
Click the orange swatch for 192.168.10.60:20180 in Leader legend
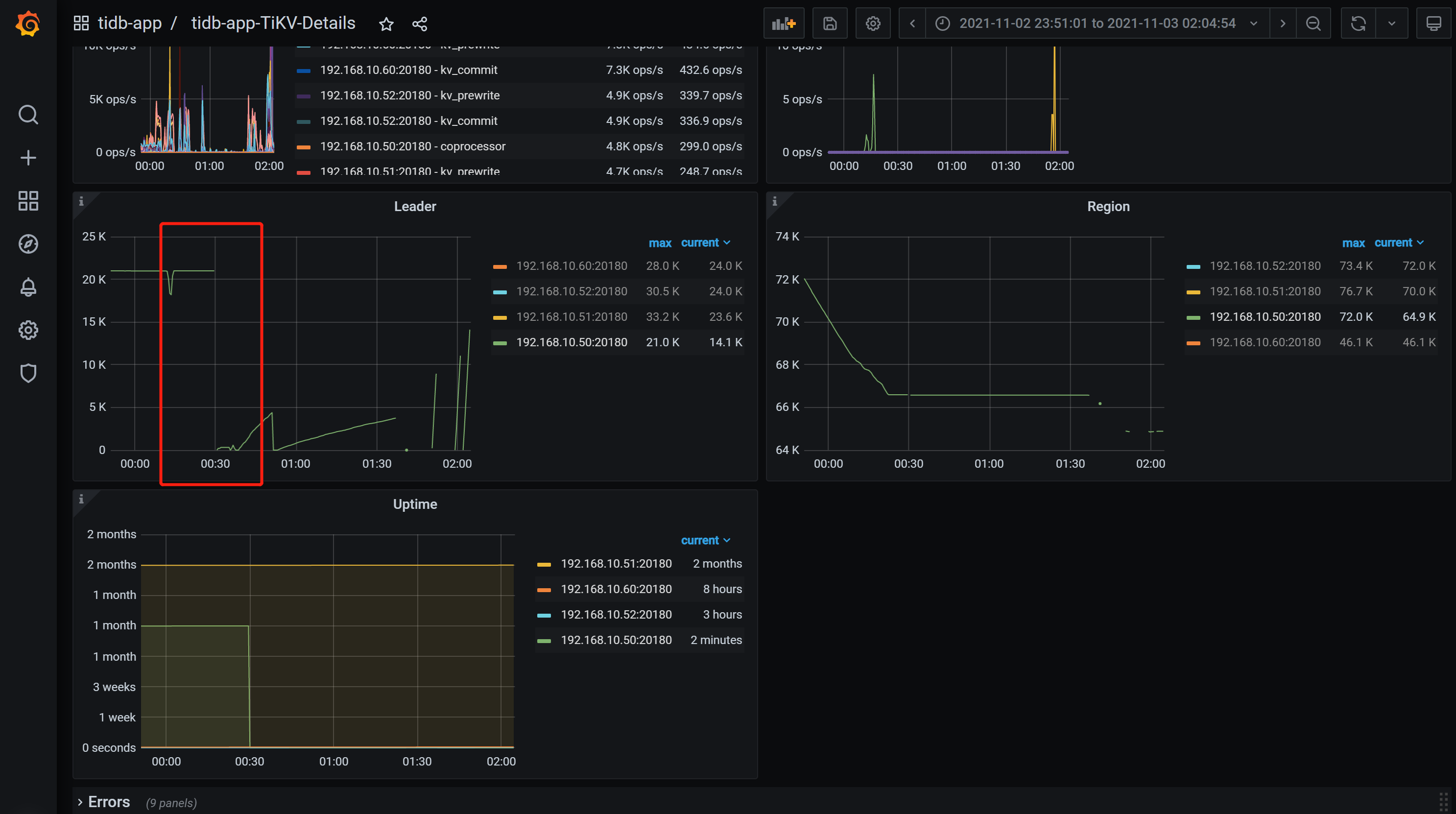pyautogui.click(x=500, y=266)
